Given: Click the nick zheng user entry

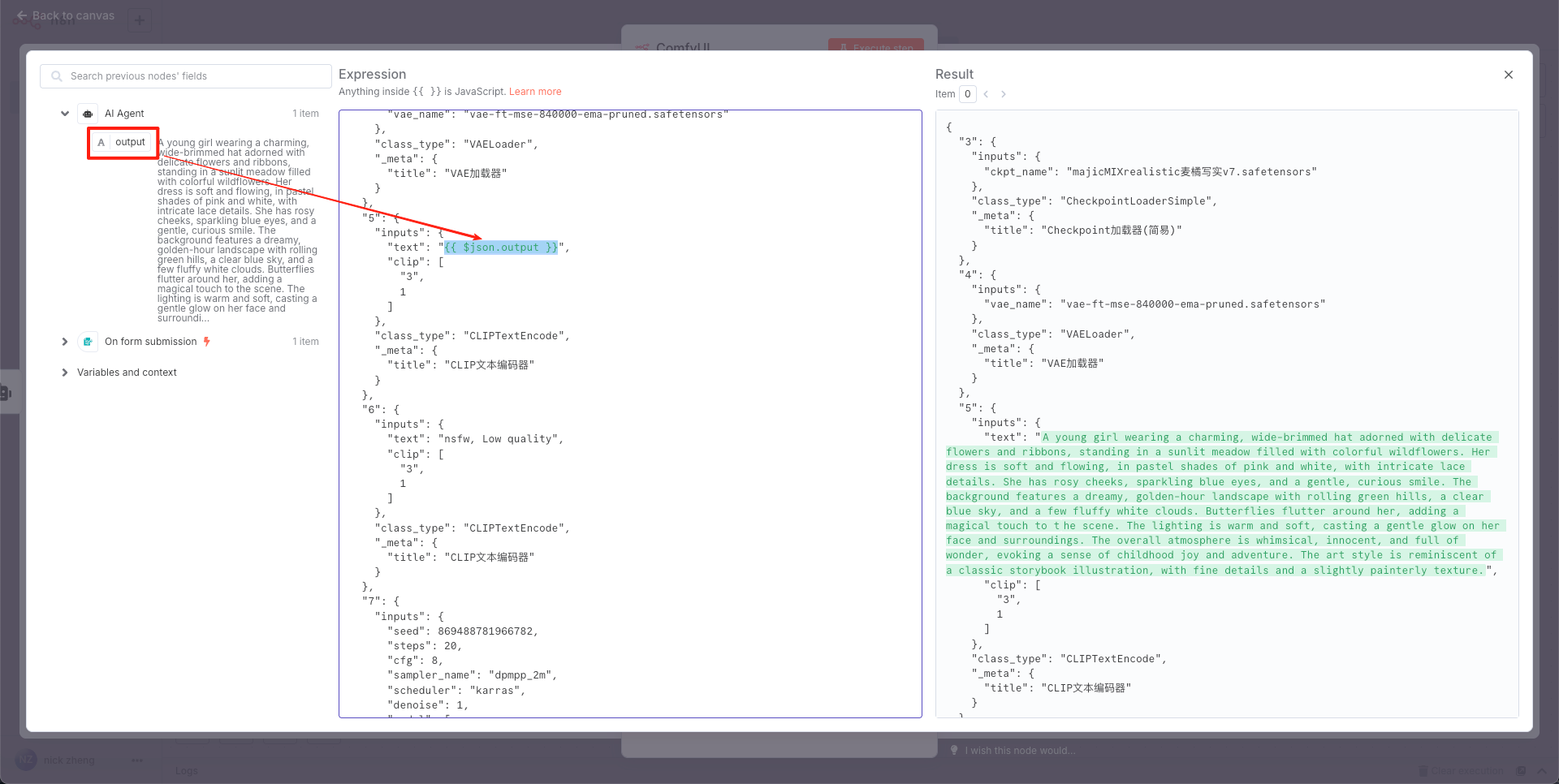Looking at the screenshot, I should pos(69,760).
